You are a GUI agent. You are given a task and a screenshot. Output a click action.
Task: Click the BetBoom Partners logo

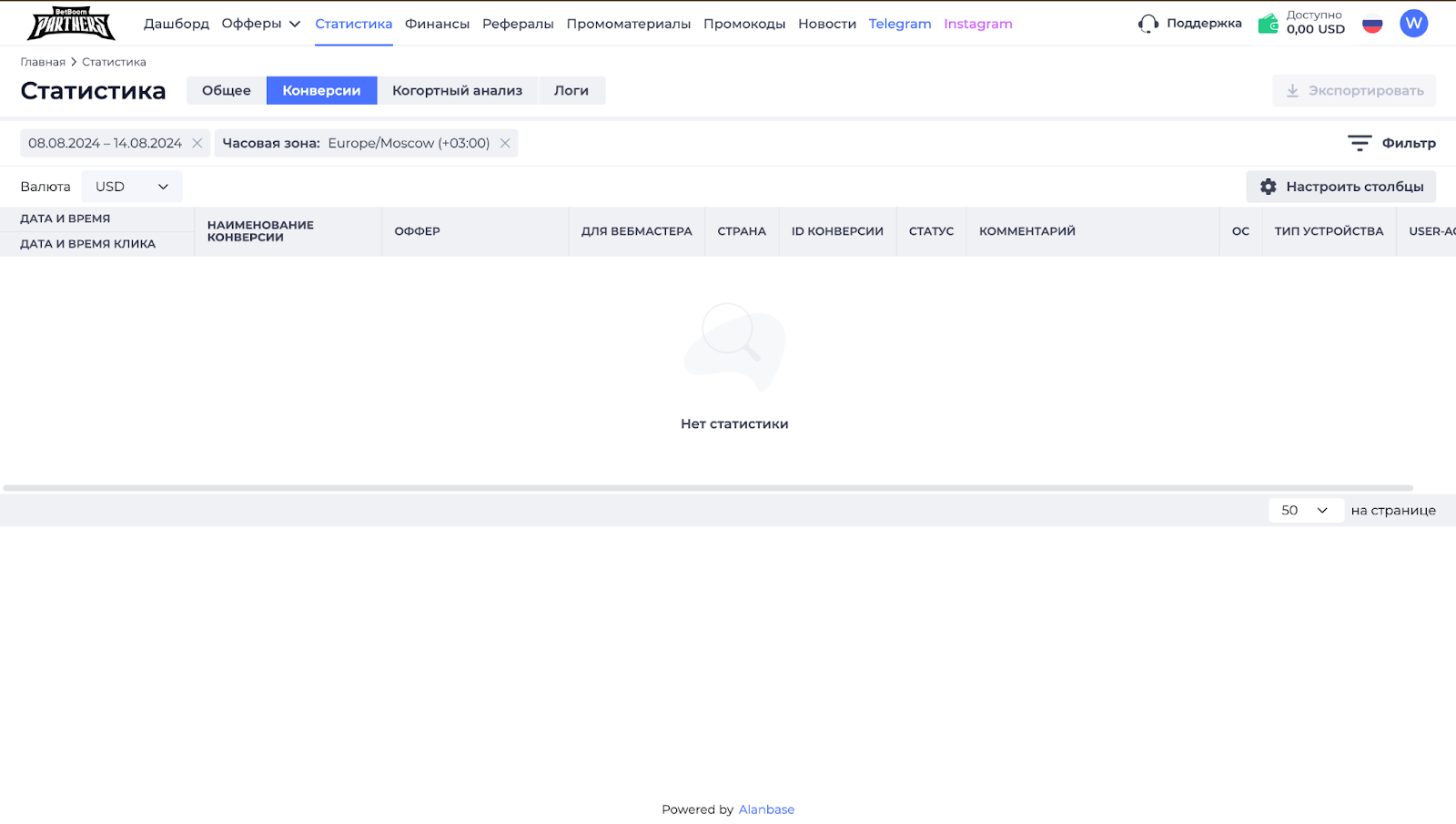click(x=71, y=24)
